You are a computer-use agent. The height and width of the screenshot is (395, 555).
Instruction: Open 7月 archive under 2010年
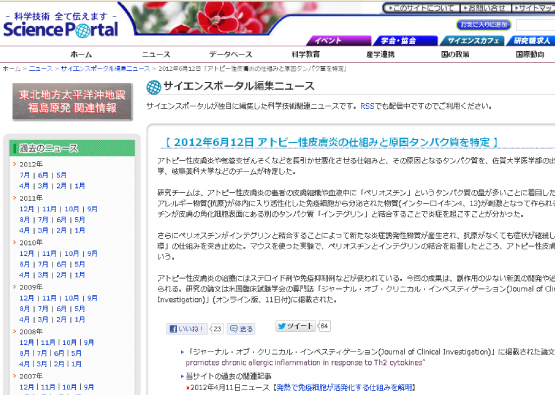point(43,264)
